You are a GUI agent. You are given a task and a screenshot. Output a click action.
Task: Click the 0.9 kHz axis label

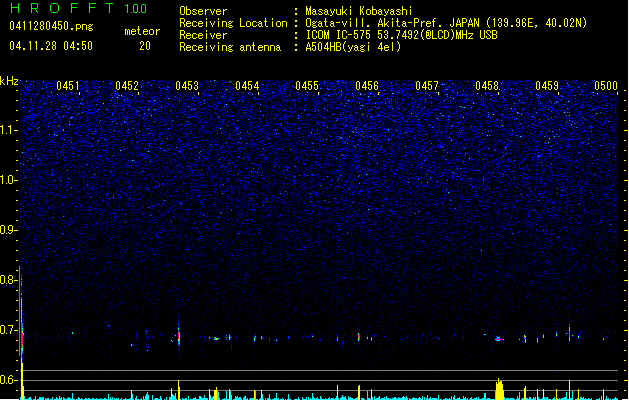click(8, 230)
